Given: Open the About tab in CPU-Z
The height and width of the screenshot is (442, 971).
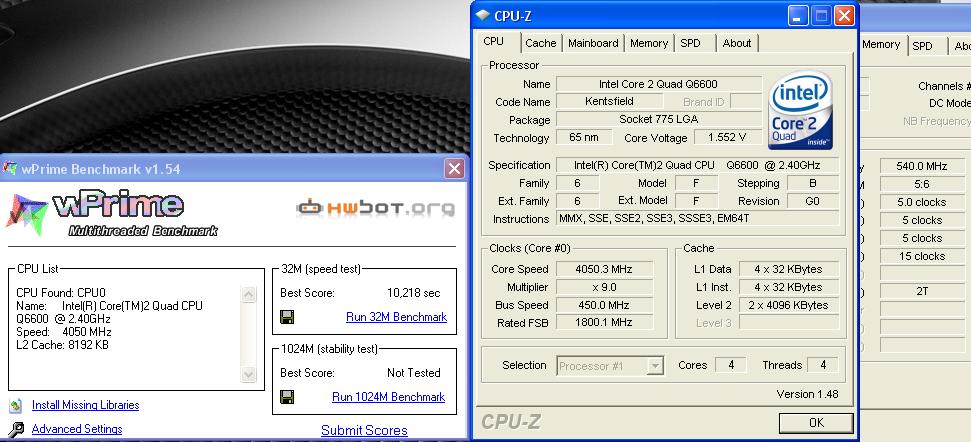Looking at the screenshot, I should [737, 43].
